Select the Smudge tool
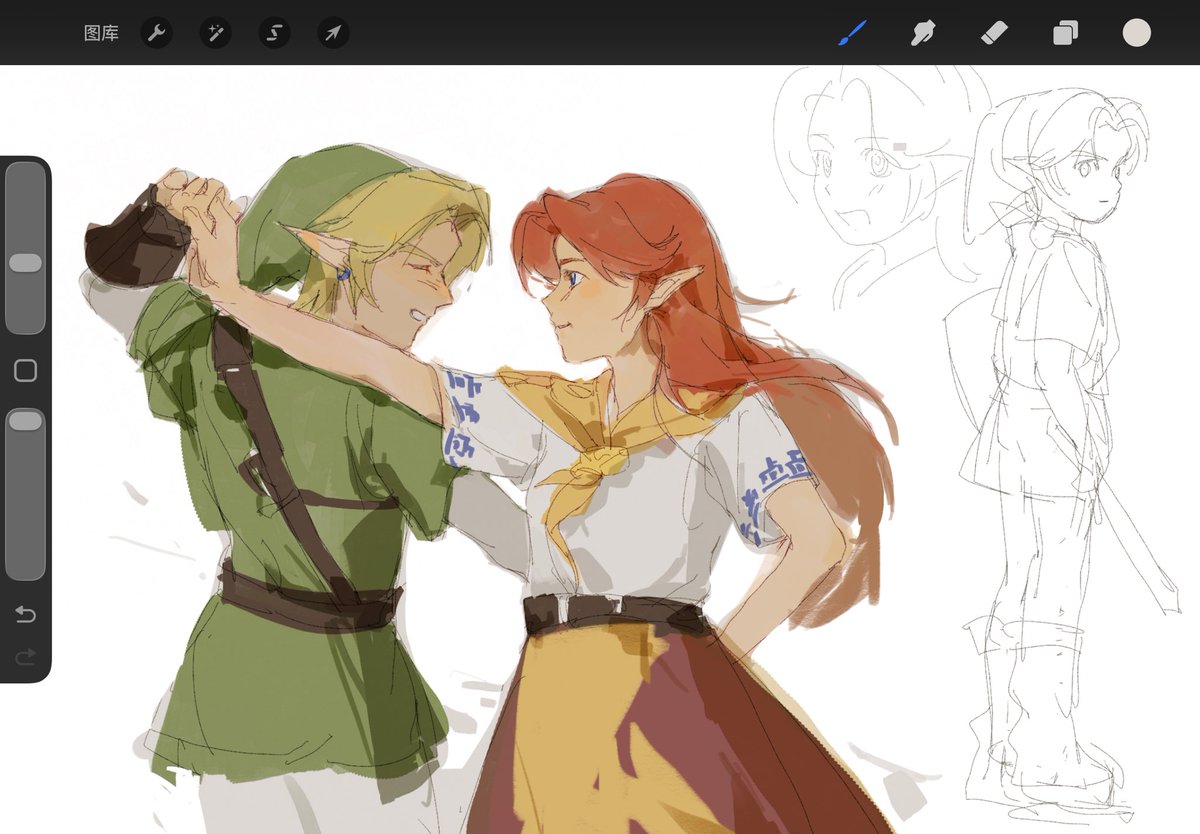 [922, 33]
